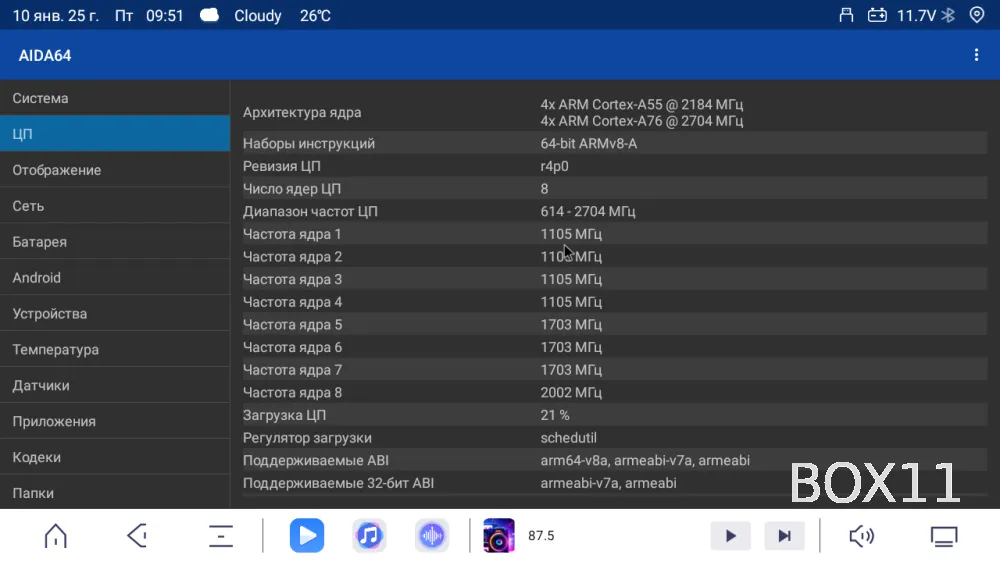Tap the seat icon in status bar
The image size is (1000, 562).
click(846, 15)
